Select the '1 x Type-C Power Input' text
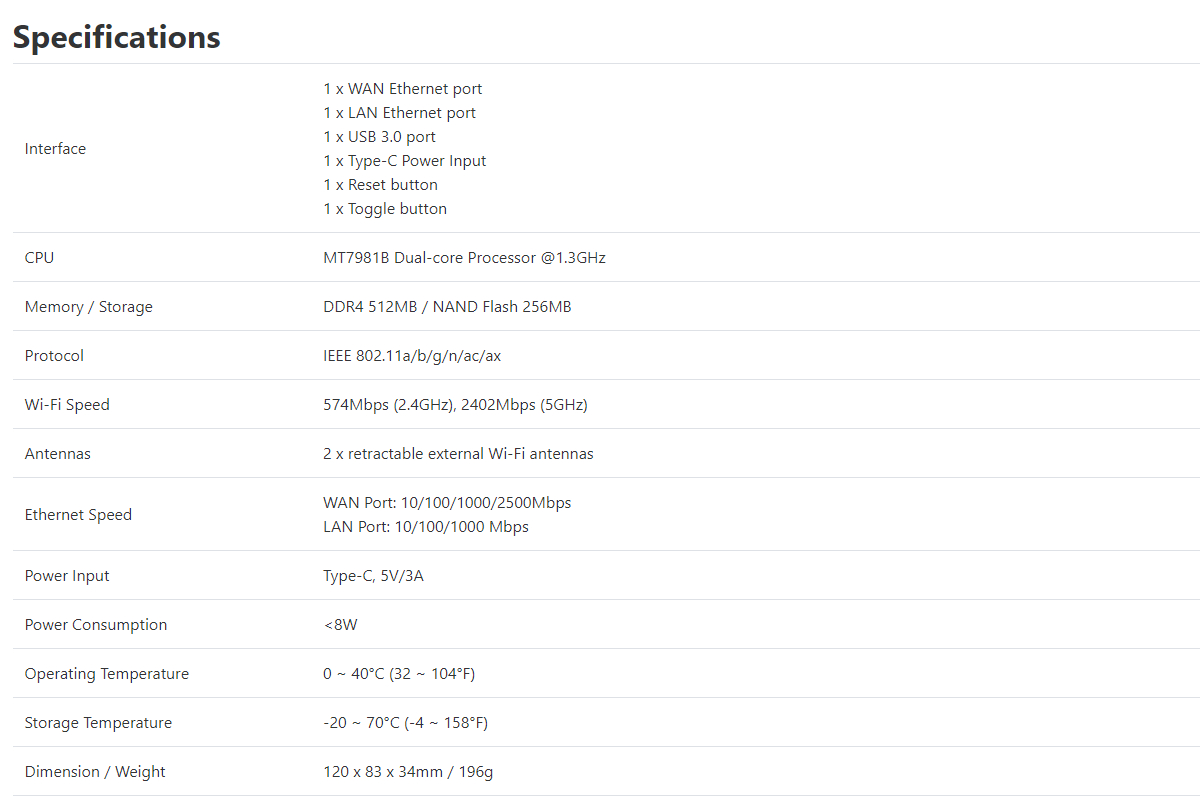The width and height of the screenshot is (1200, 800). click(404, 161)
